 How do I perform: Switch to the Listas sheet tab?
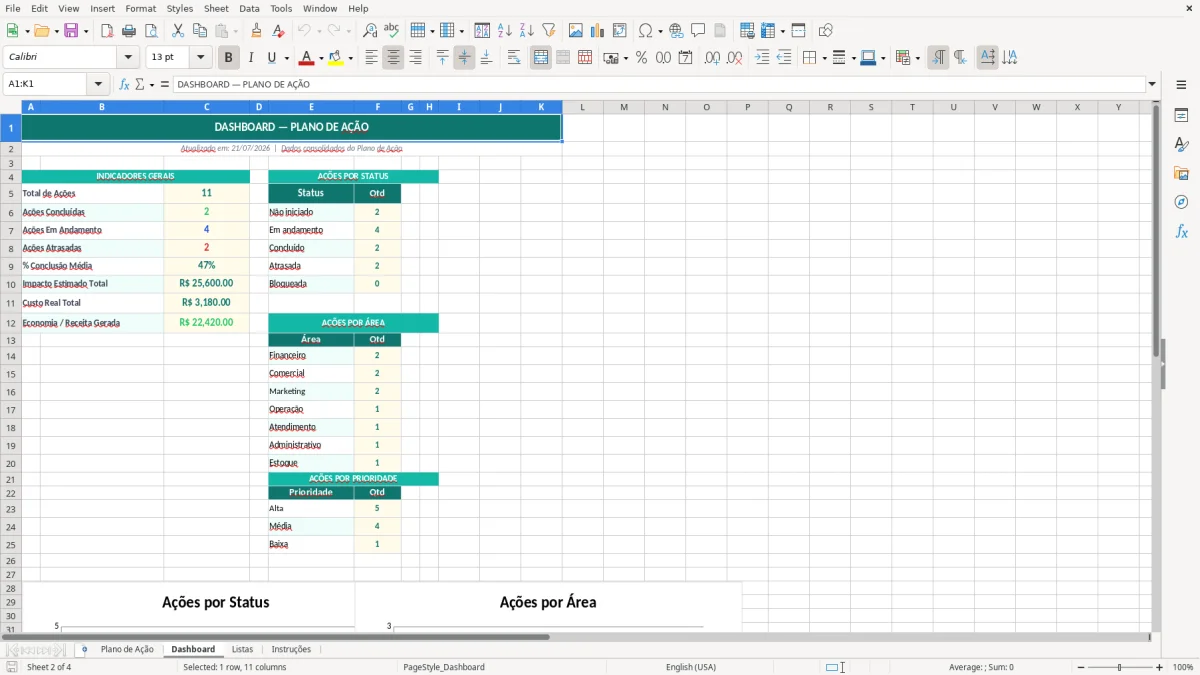[x=242, y=649]
